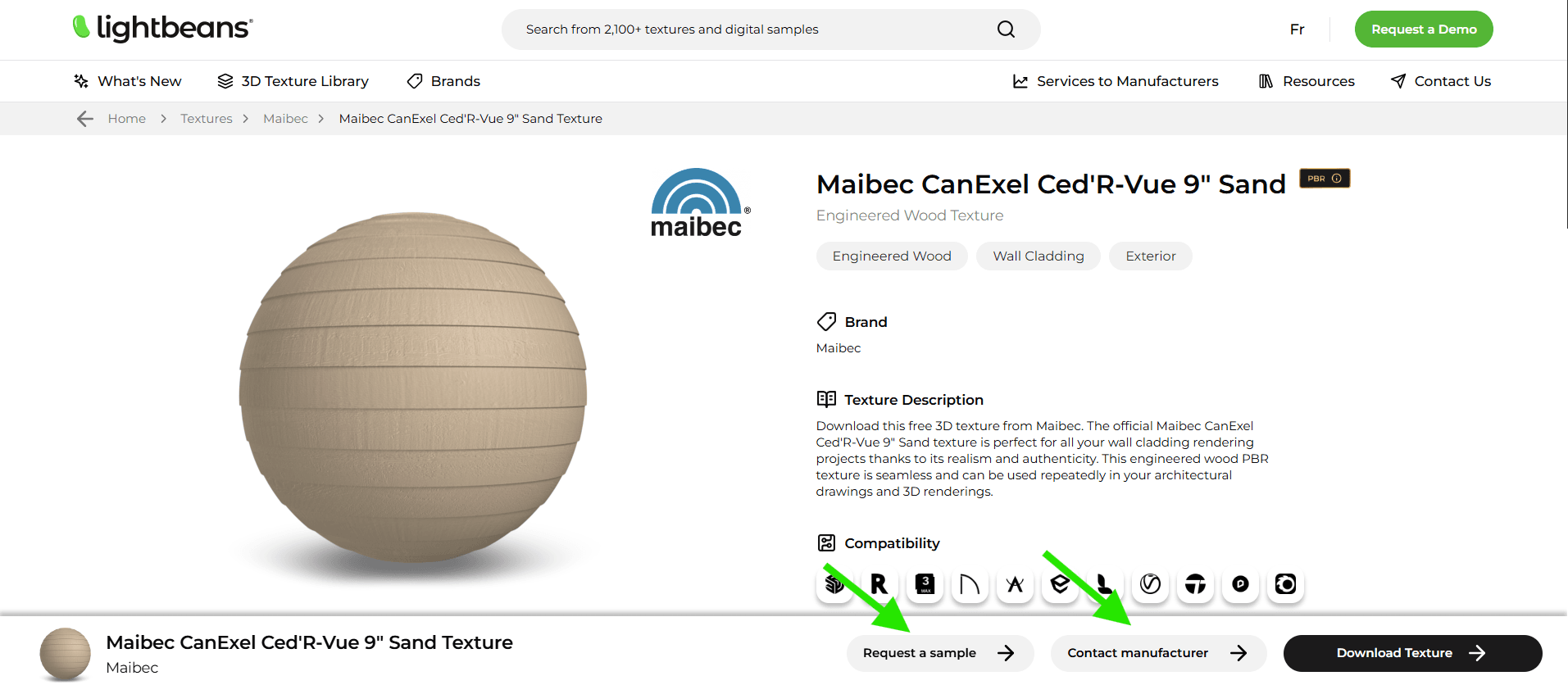Click the Request a sample button
Viewport: 1568px width, 685px height.
tap(940, 653)
